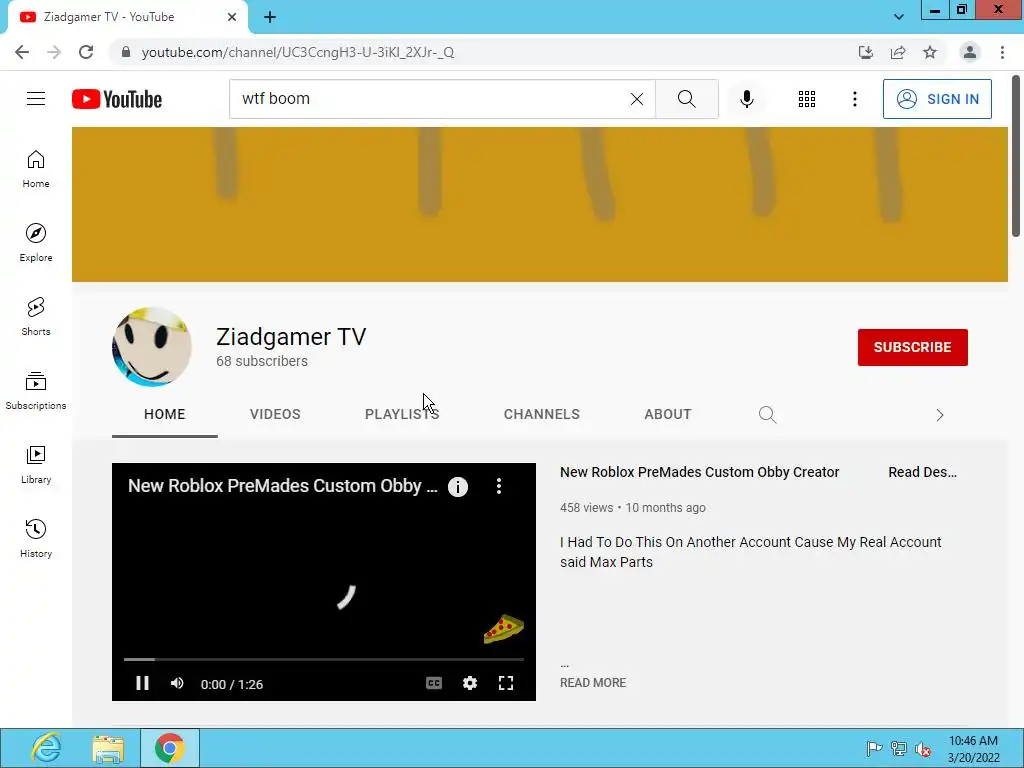This screenshot has width=1024, height=768.
Task: Select the HOME channel tab
Action: point(165,414)
